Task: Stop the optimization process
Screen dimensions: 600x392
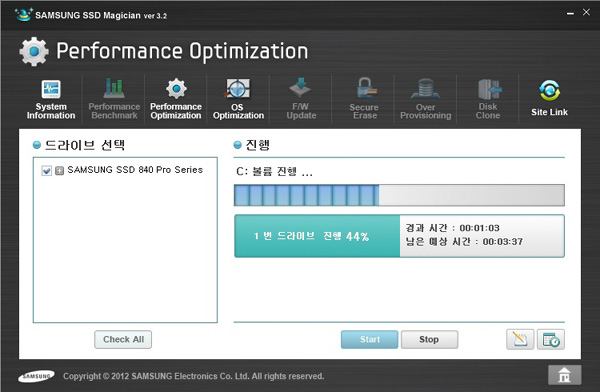Action: (x=429, y=340)
